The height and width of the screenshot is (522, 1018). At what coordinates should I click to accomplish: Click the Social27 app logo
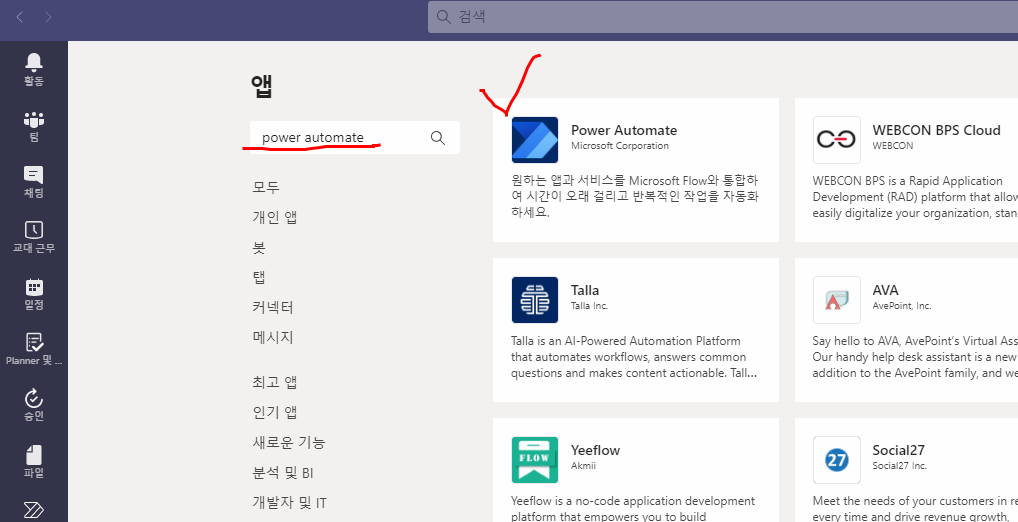point(836,460)
